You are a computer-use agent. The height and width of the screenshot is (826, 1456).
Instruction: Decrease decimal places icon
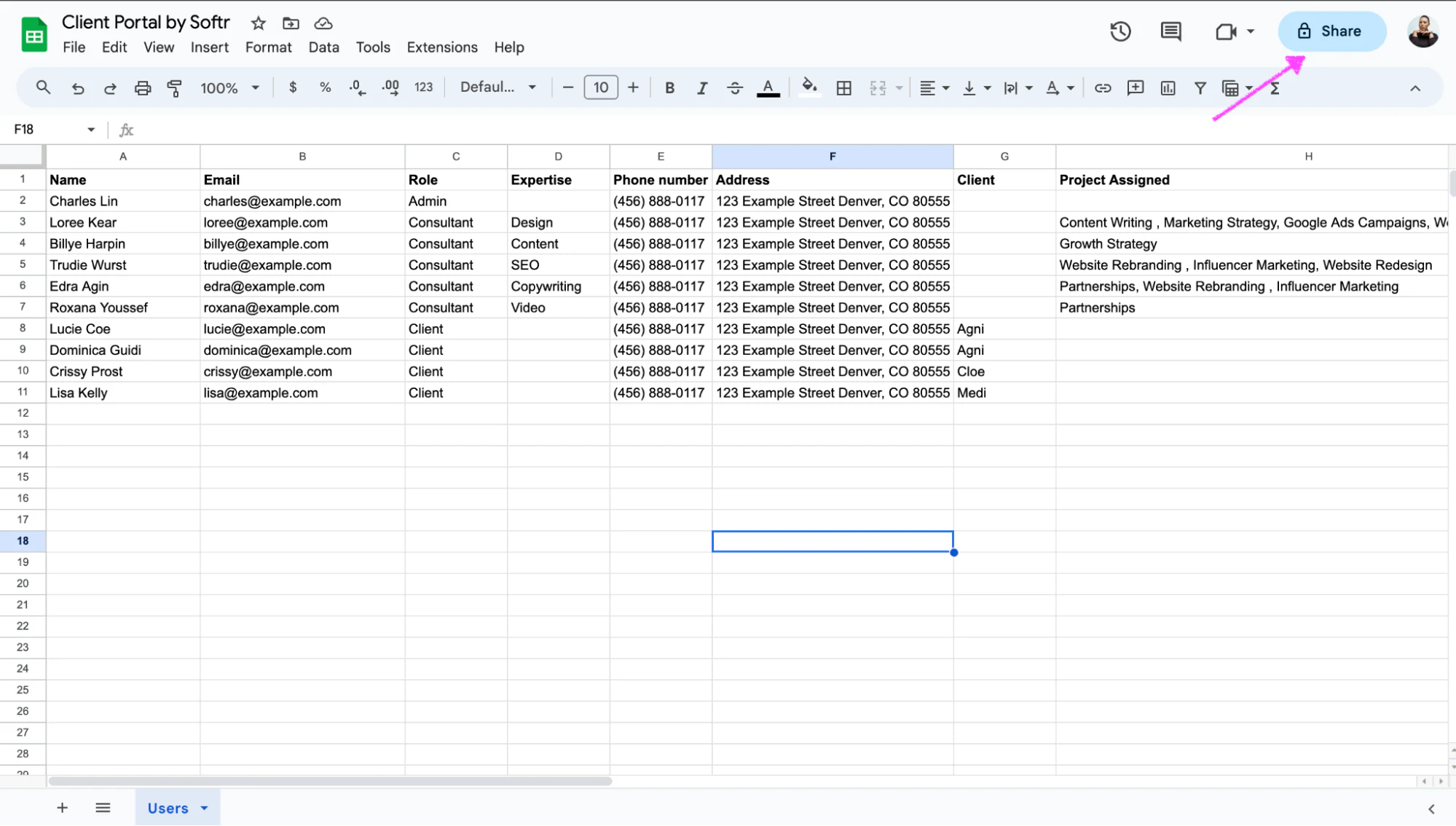[x=357, y=87]
